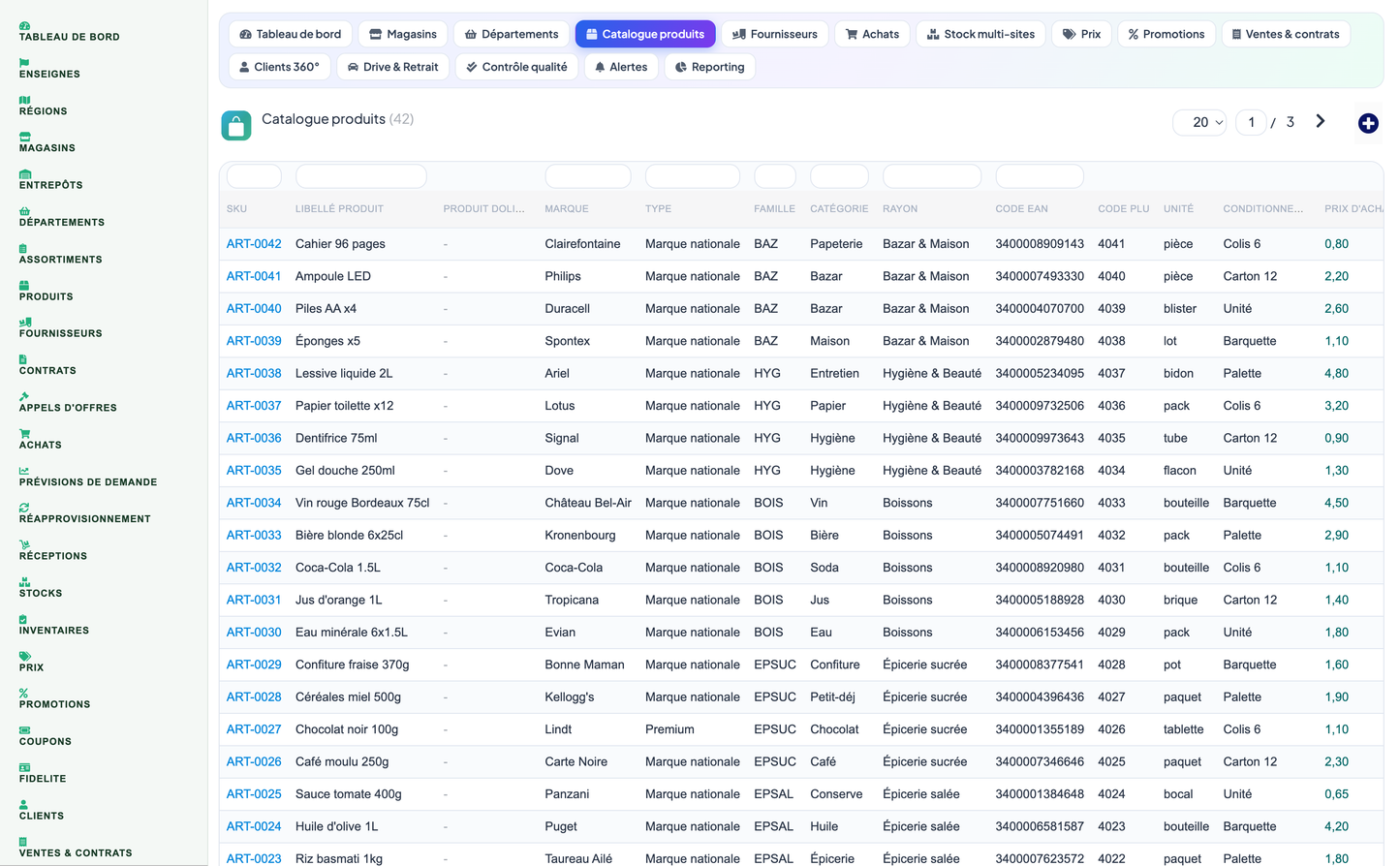Click EAN code 3400008909143

point(1040,244)
